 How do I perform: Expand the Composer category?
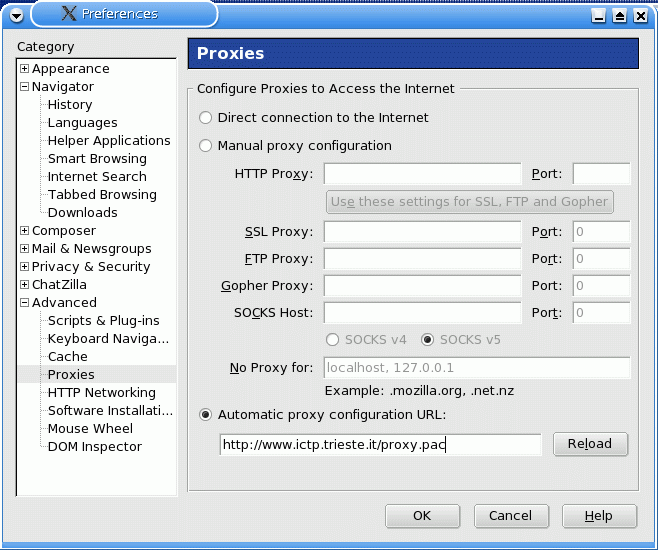tap(24, 231)
